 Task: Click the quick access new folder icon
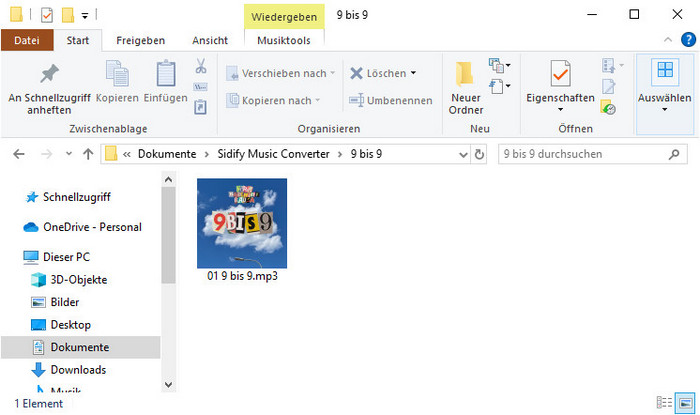(68, 15)
